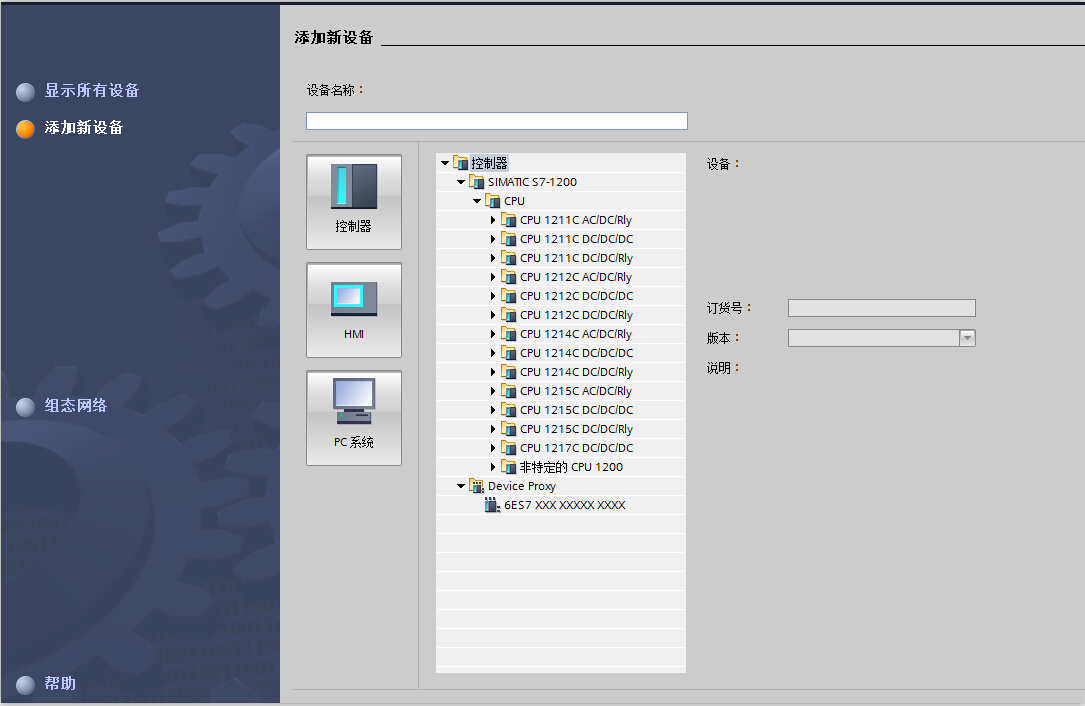Select the HMI device category button
Screen dimensions: 1085x706
click(x=354, y=309)
